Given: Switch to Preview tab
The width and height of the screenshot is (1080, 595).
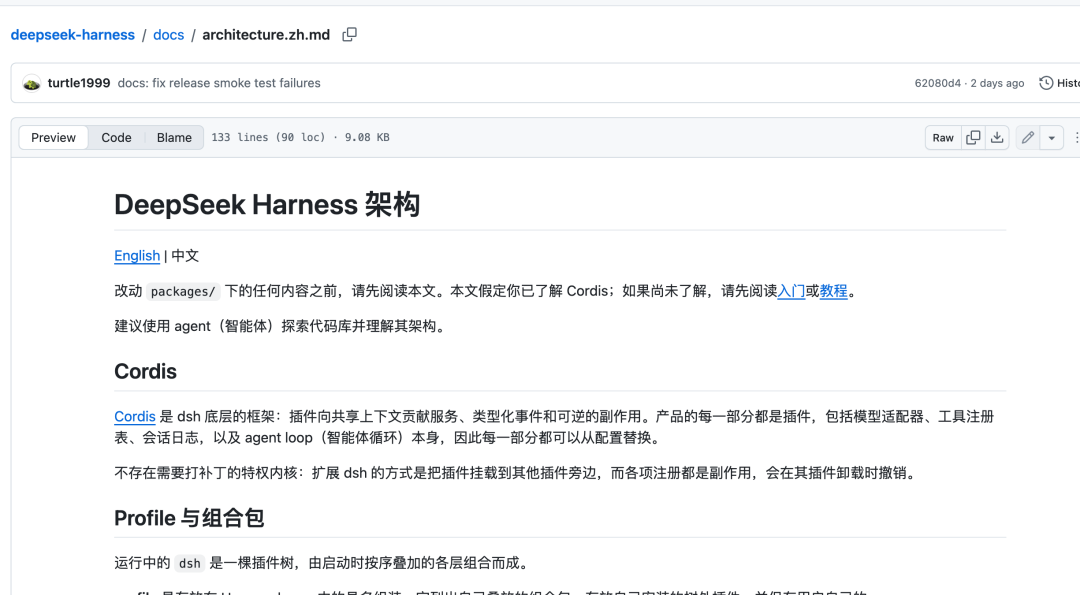Looking at the screenshot, I should 53,138.
